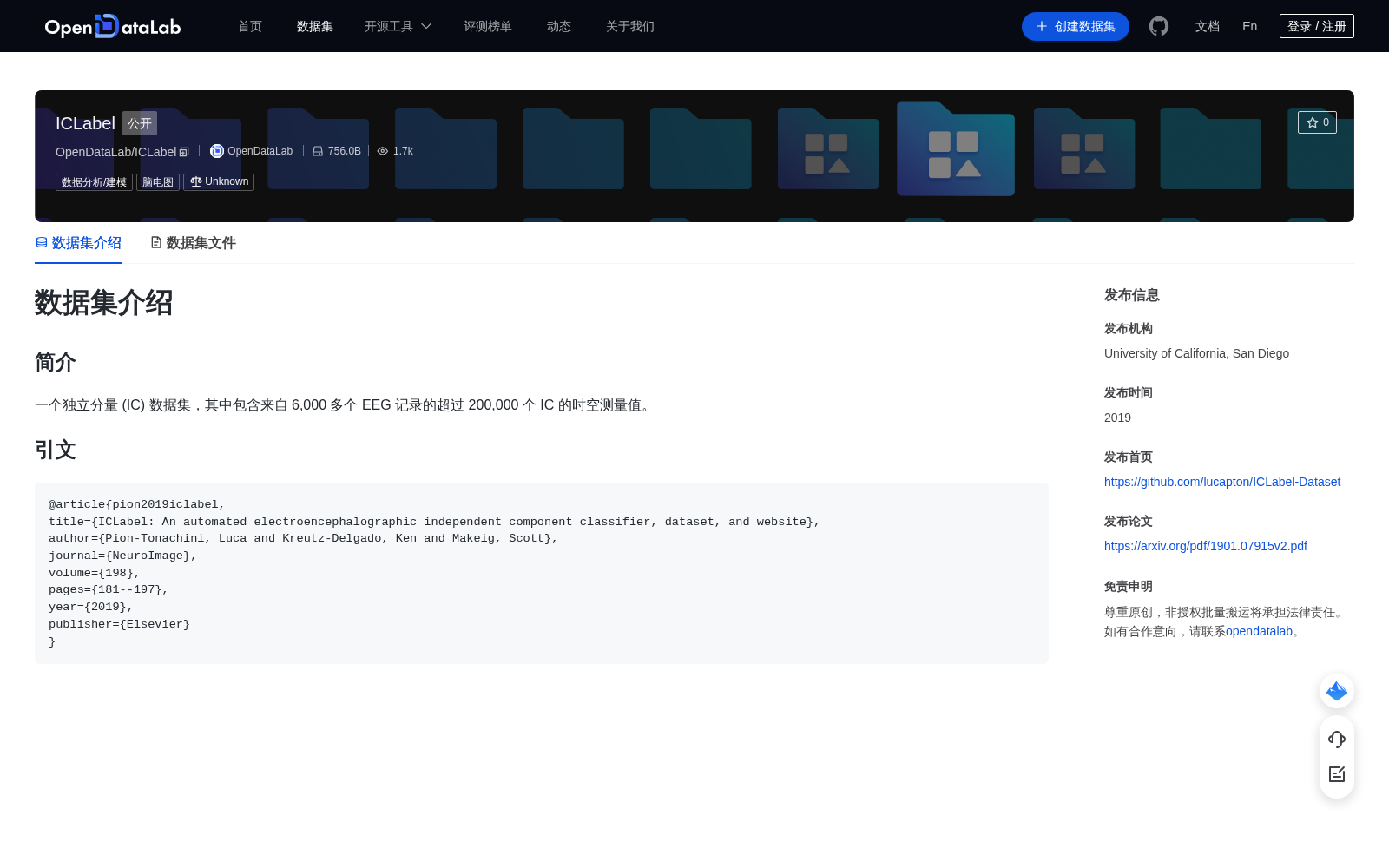1389x868 pixels.
Task: Click the 简介 heading
Action: click(x=56, y=362)
